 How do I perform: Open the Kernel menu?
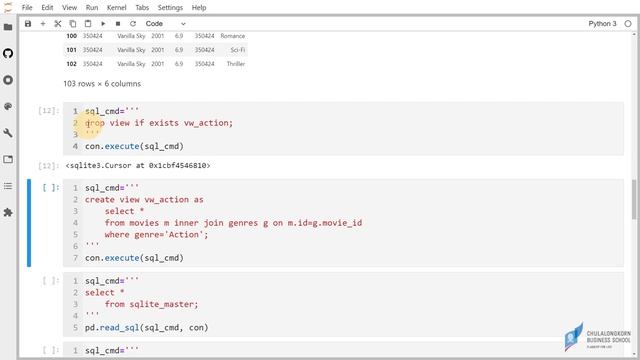[x=117, y=7]
